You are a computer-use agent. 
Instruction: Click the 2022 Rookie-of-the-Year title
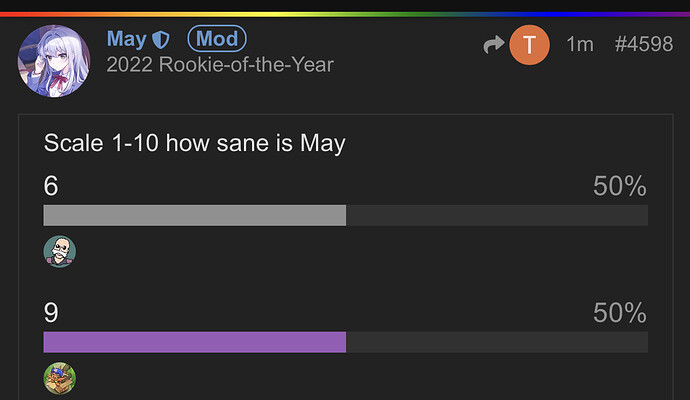220,65
